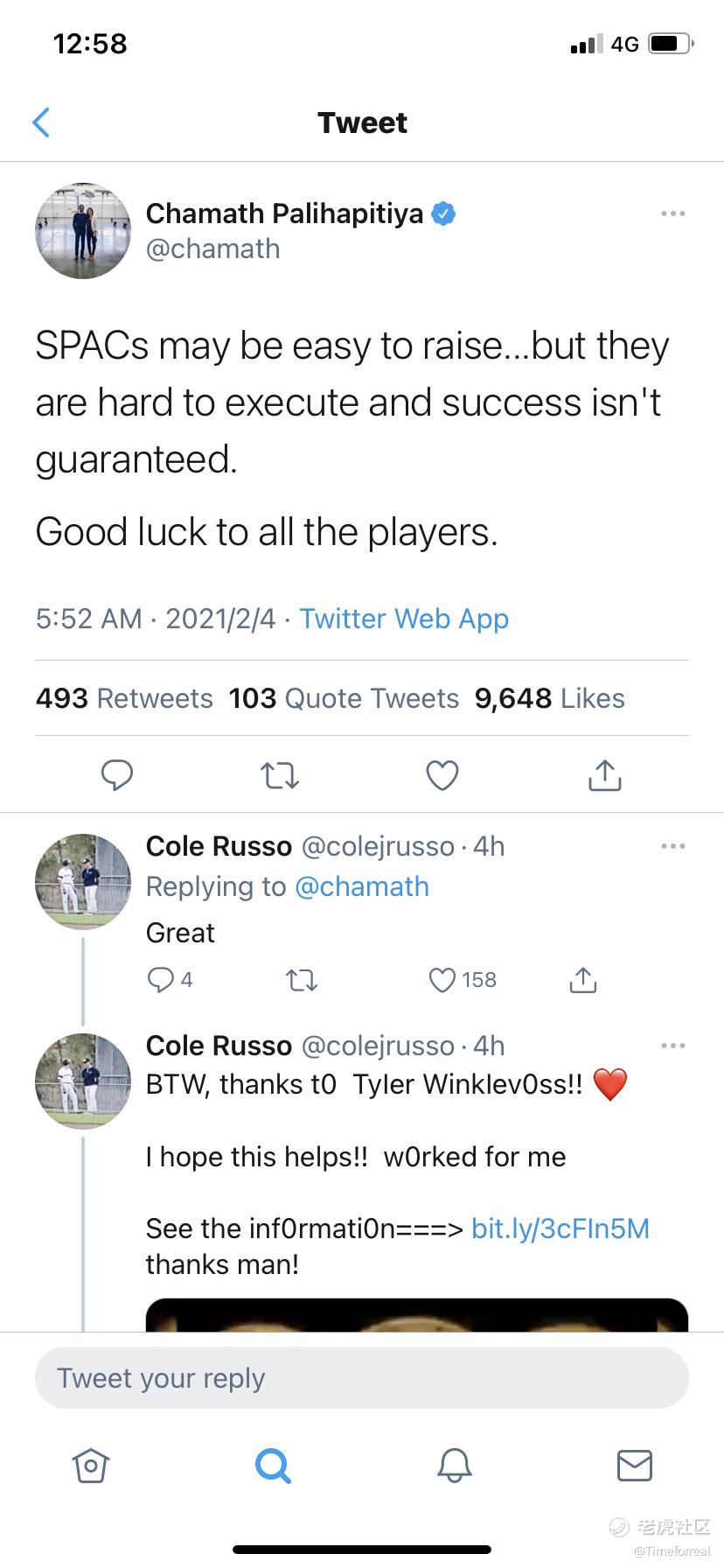Focus the 'Tweet your reply' field
The width and height of the screenshot is (724, 1568).
coord(362,1378)
